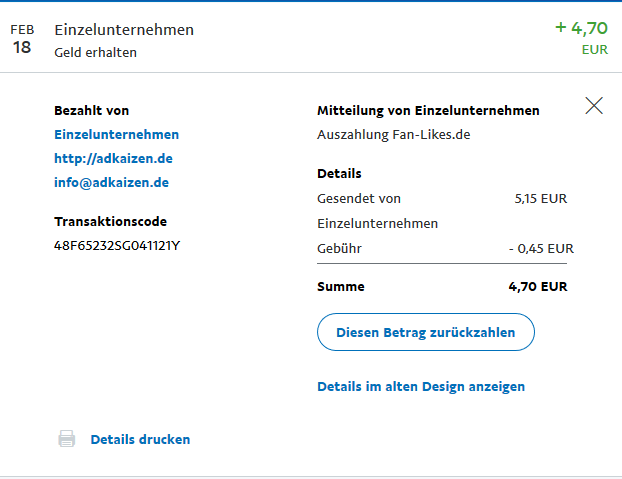Click the - 0,45 EUR fee amount
Image resolution: width=622 pixels, height=479 pixels.
(541, 248)
